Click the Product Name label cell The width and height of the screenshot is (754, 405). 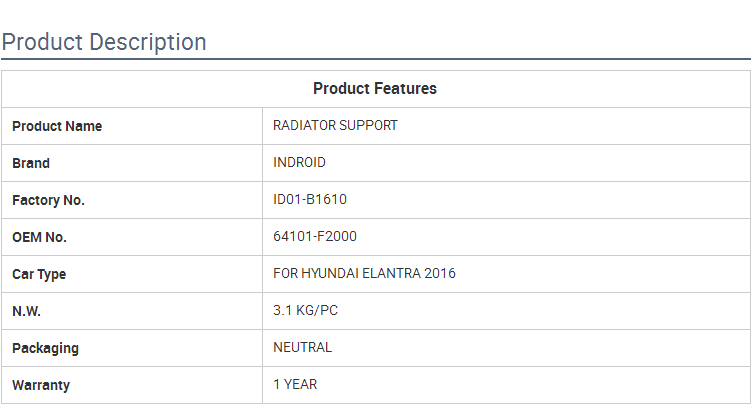(x=57, y=126)
